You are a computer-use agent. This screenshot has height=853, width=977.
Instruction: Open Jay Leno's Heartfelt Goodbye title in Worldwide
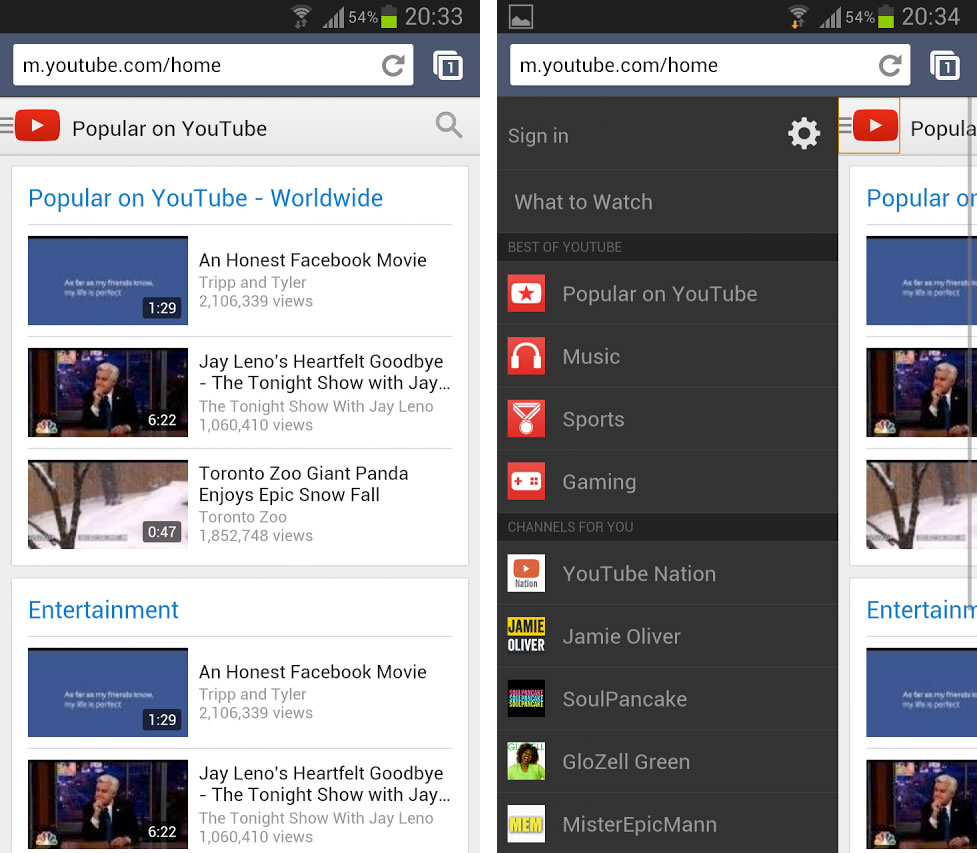pos(324,372)
